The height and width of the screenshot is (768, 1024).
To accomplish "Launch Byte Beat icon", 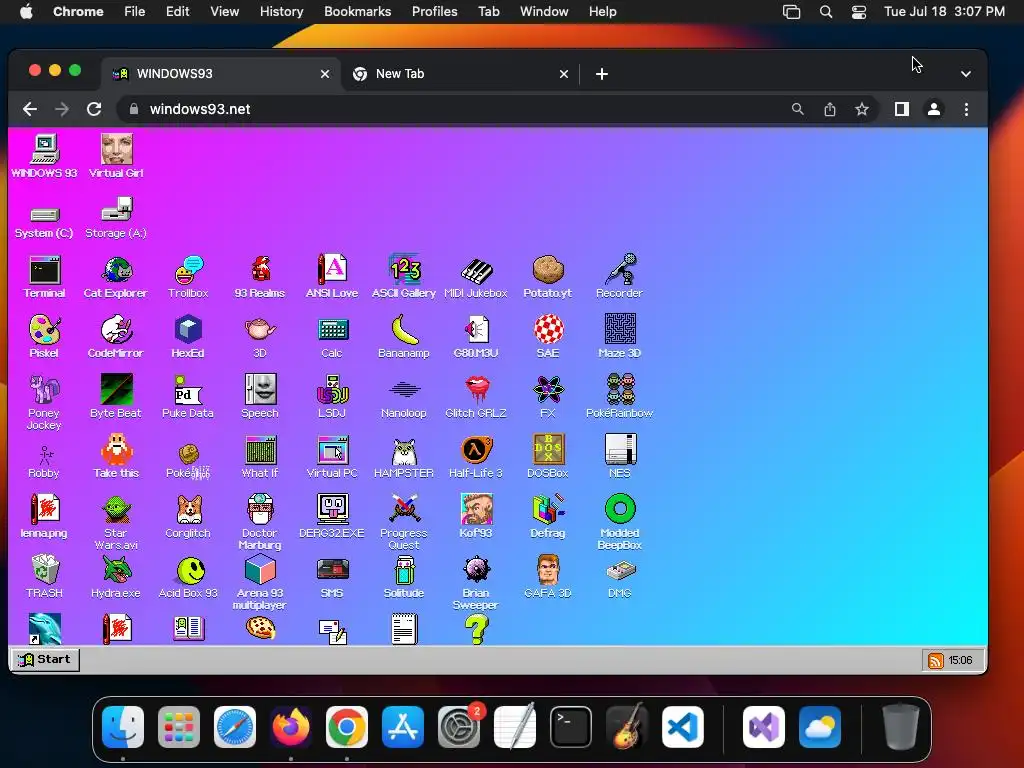I will [x=116, y=397].
